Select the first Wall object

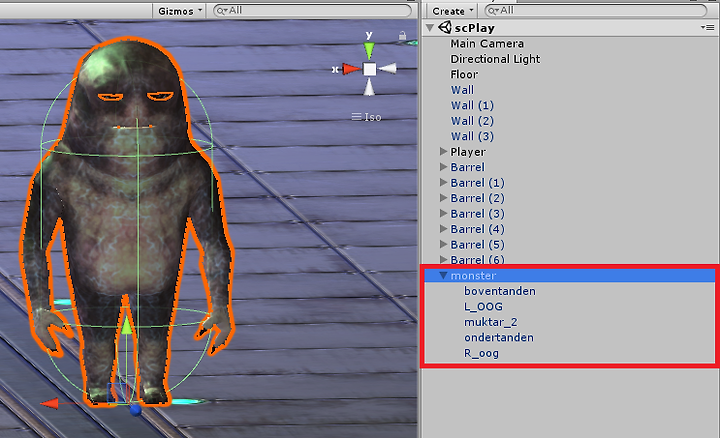(x=462, y=90)
